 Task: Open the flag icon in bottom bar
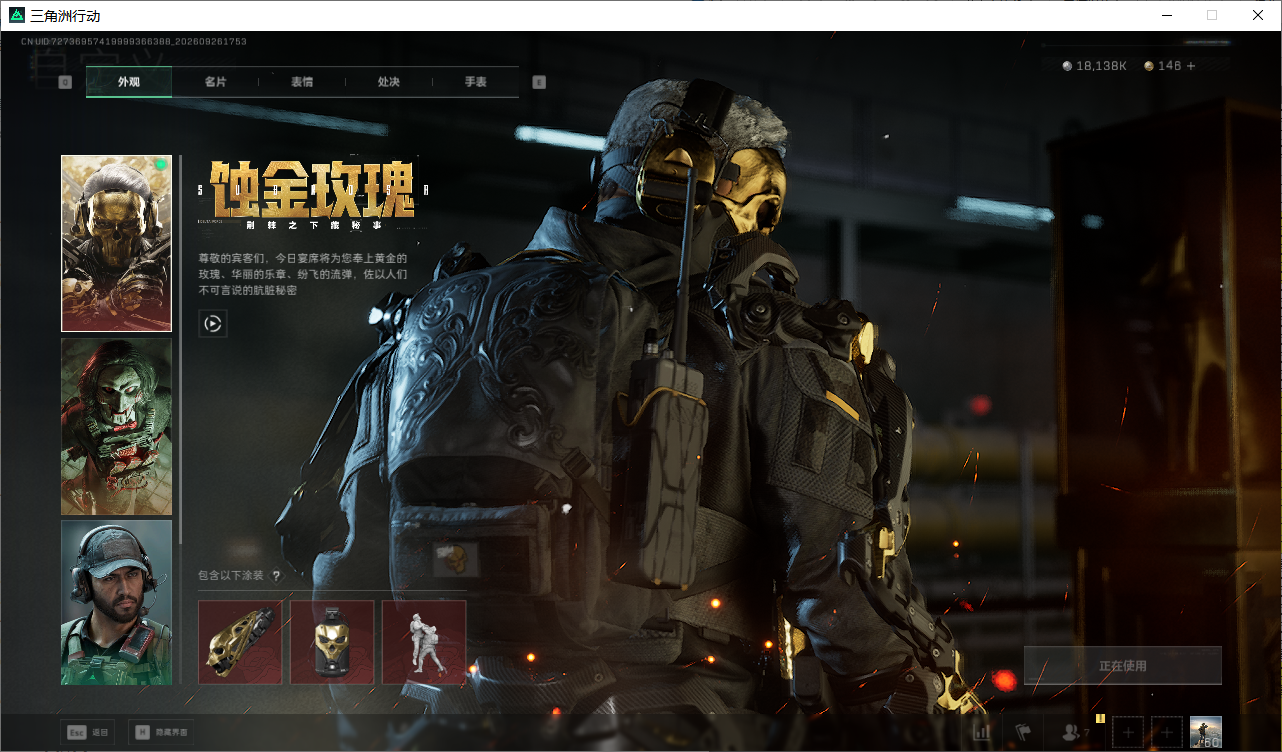tap(1023, 733)
